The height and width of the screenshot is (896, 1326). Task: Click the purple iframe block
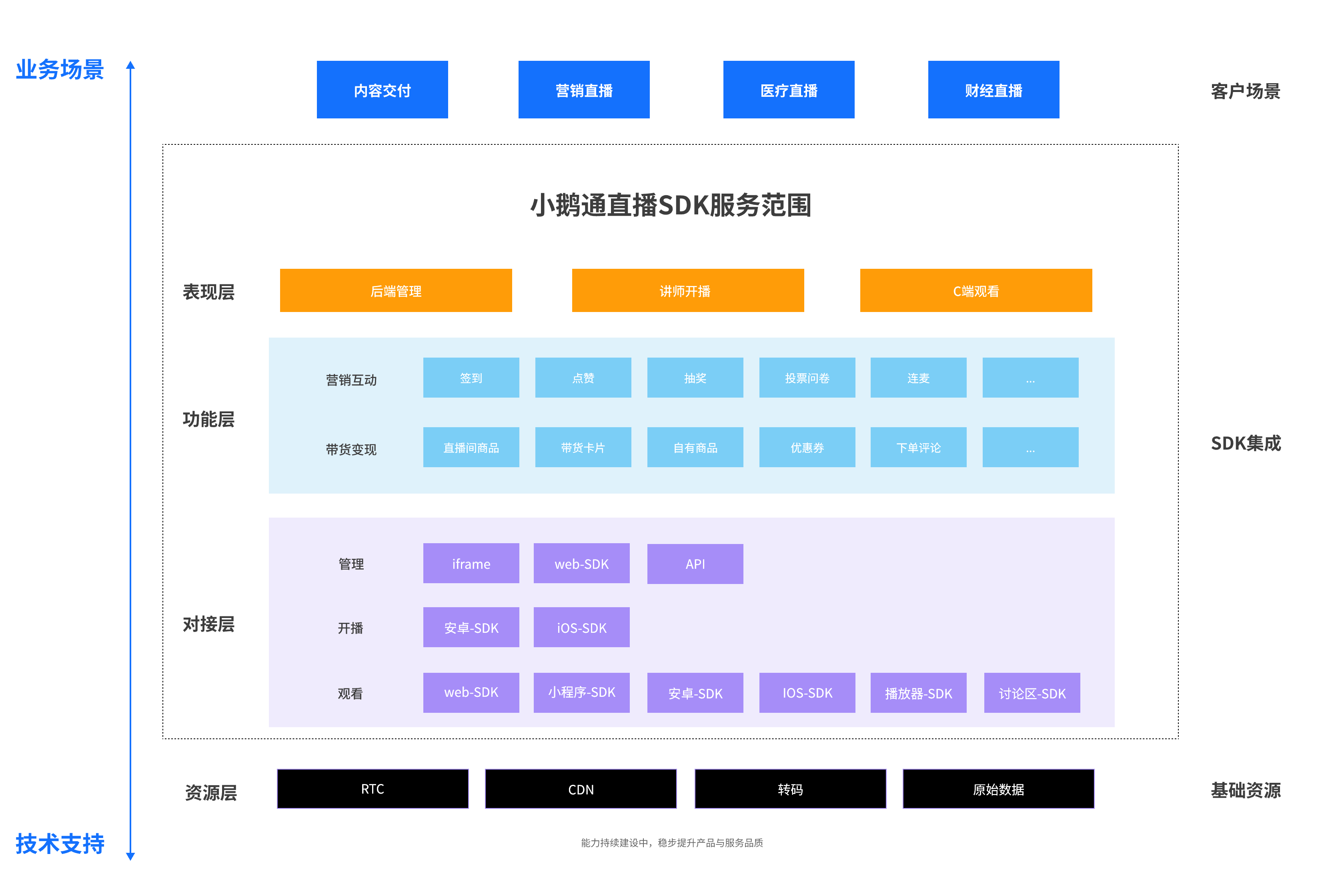pyautogui.click(x=471, y=563)
